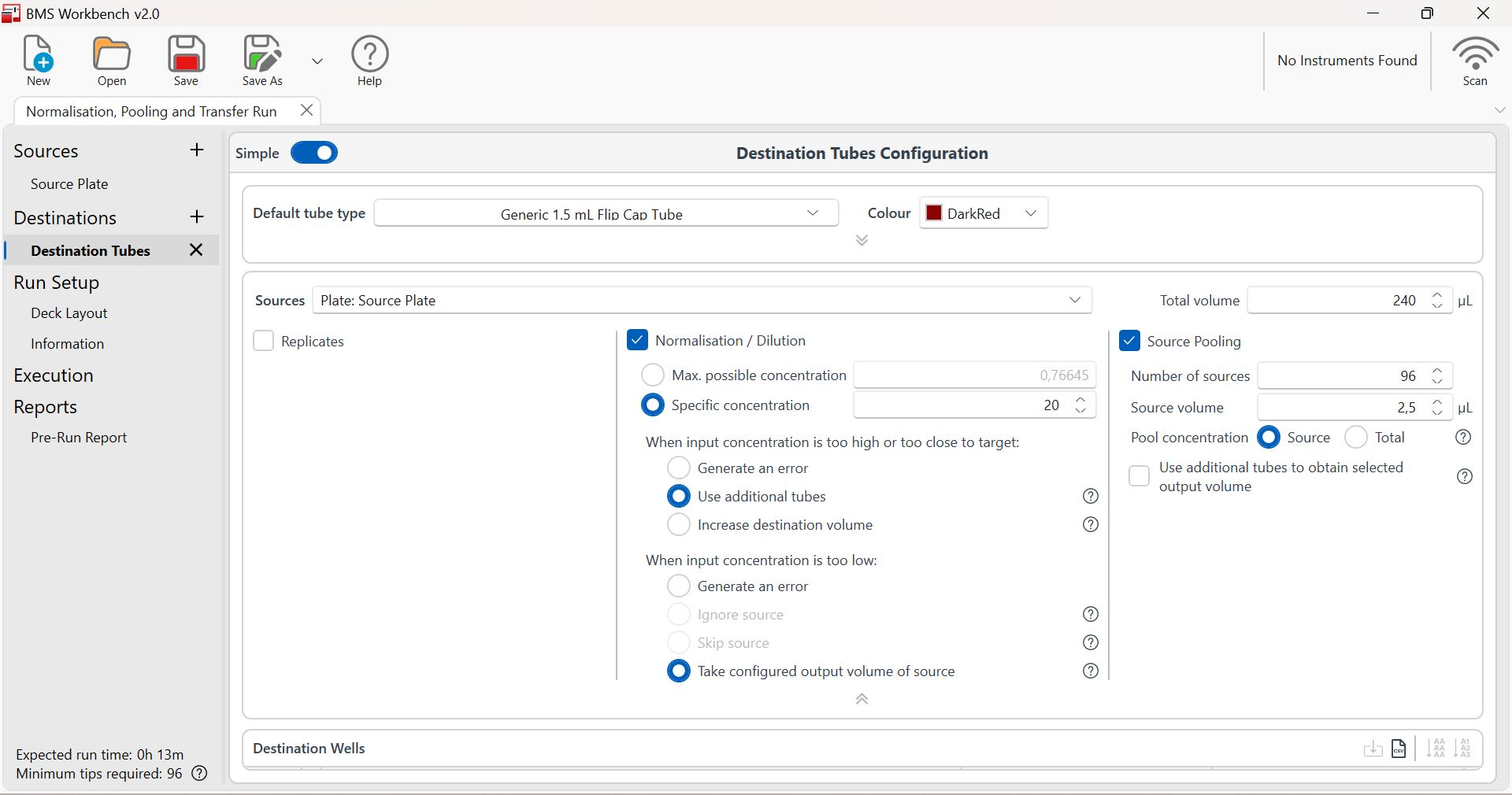
Task: Open the Colour dropdown
Action: (984, 213)
